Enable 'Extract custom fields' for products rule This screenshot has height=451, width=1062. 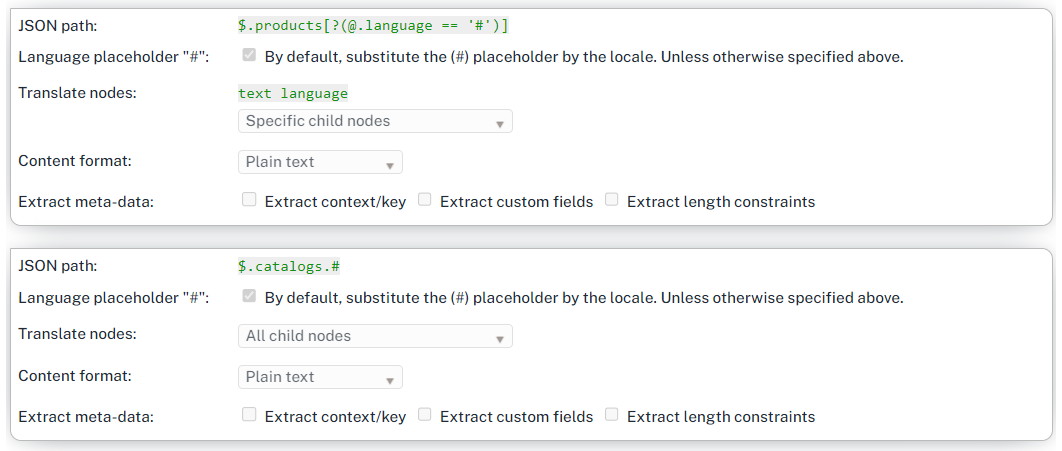point(425,200)
